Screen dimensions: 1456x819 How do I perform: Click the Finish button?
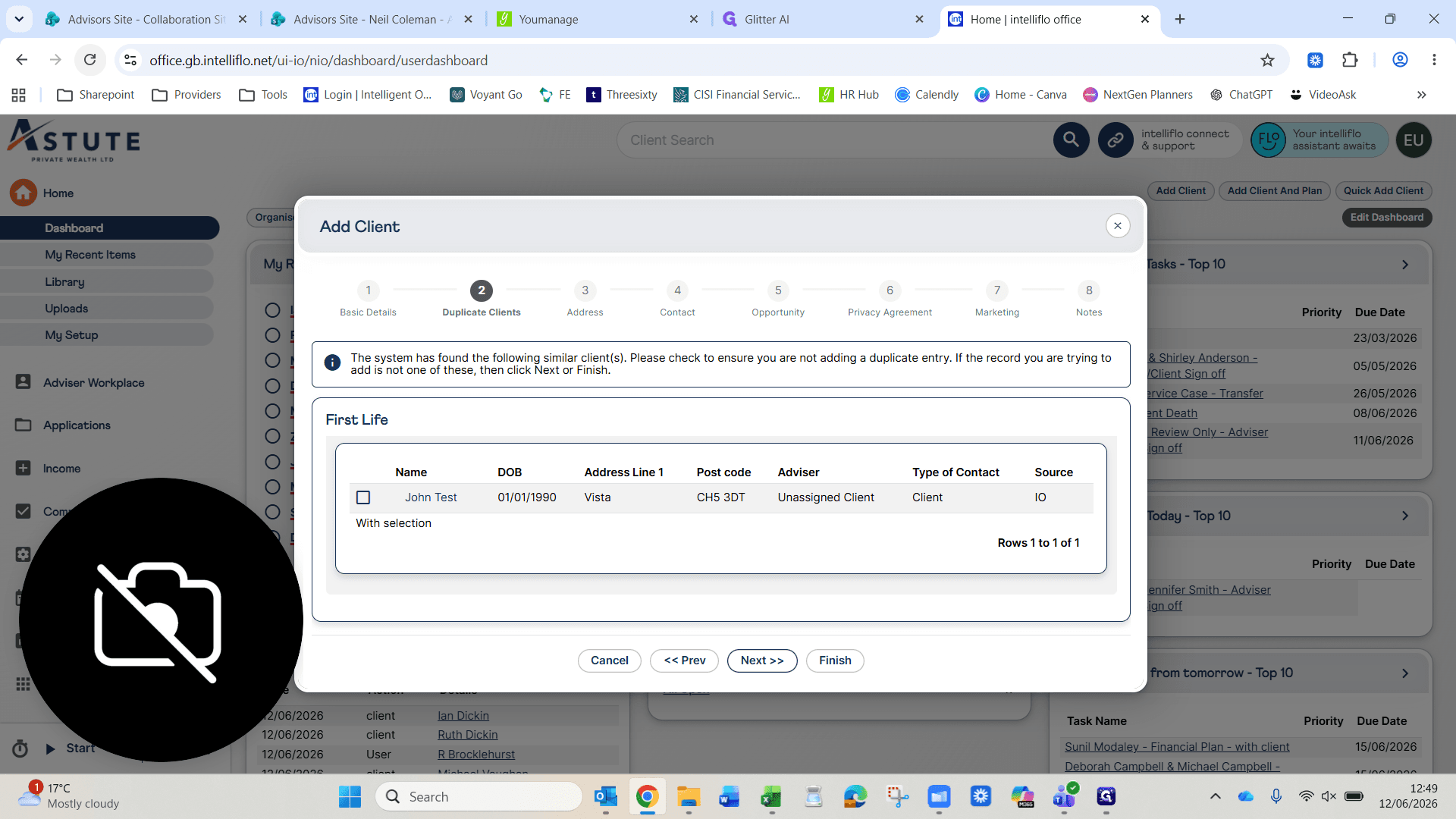tap(835, 661)
